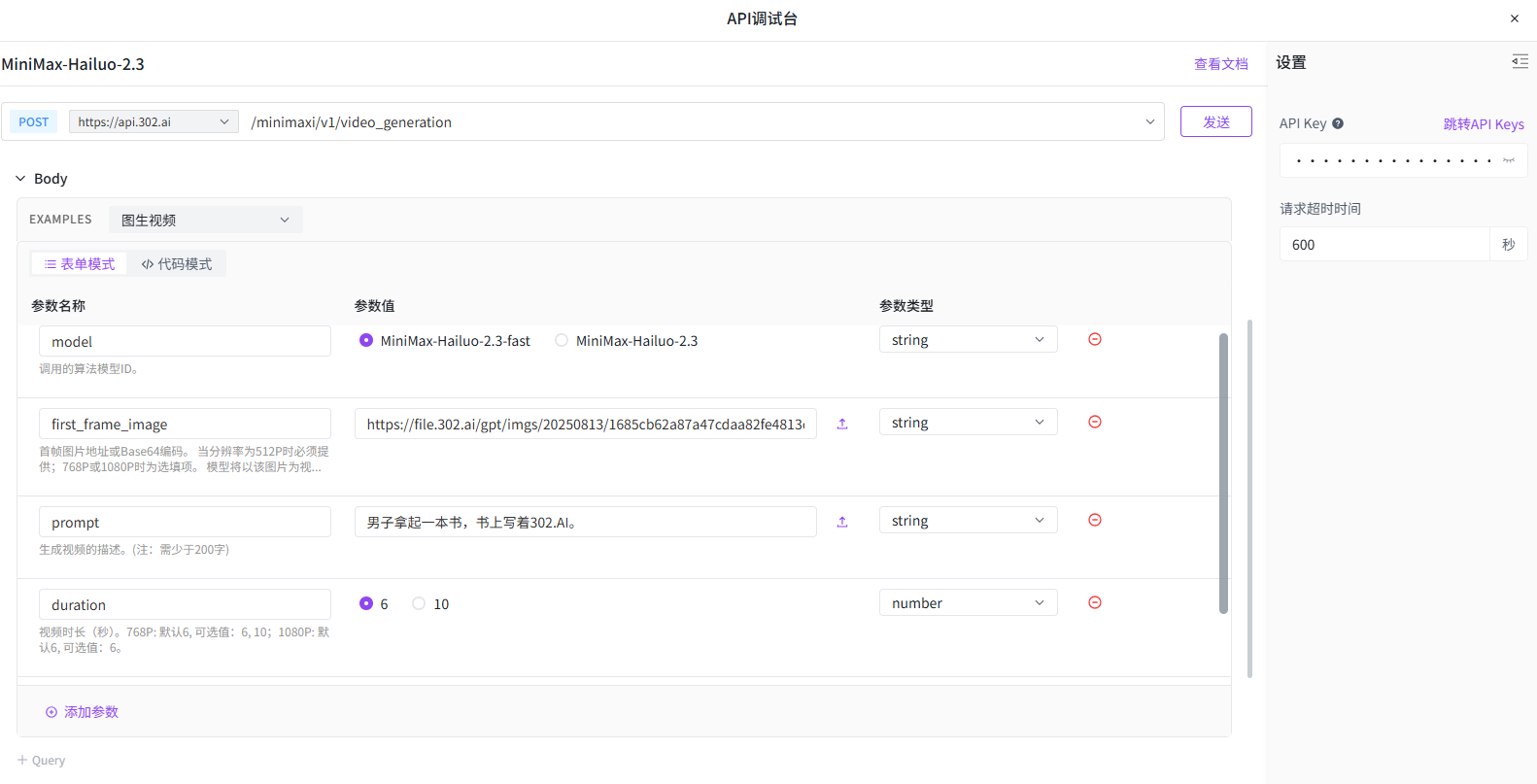1537x784 pixels.
Task: Upload file for first_frame_image value
Action: tap(842, 424)
